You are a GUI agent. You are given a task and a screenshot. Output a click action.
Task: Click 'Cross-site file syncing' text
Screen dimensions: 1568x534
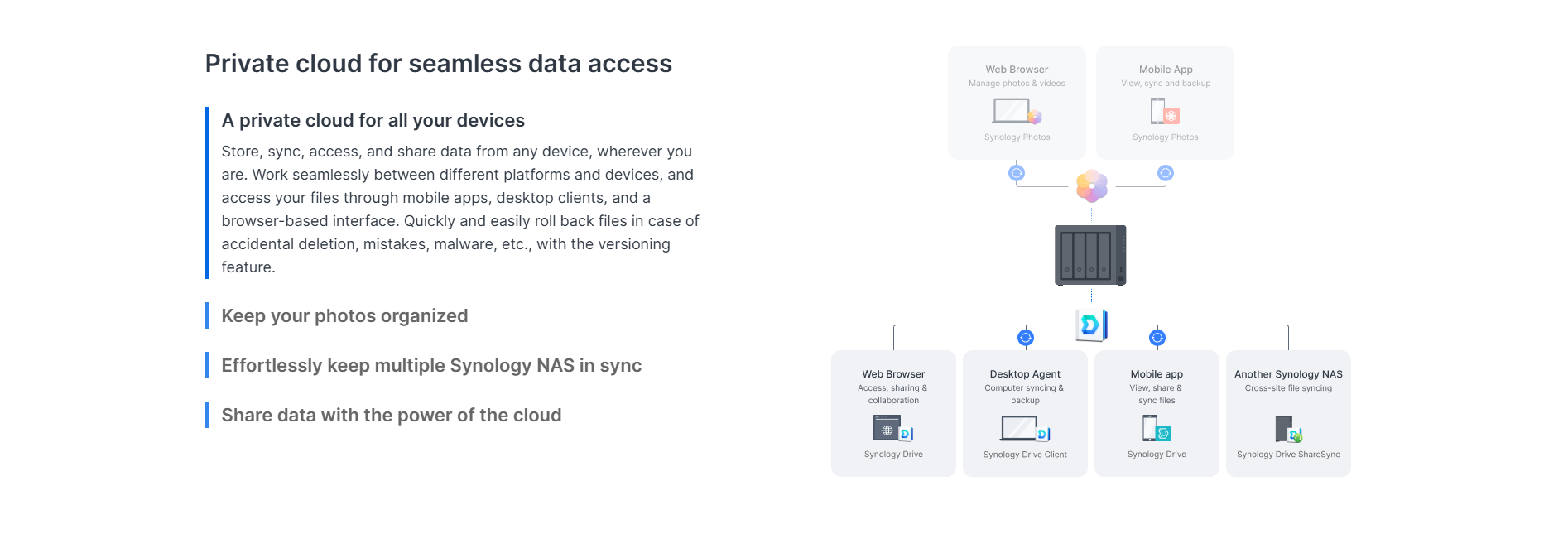1288,388
